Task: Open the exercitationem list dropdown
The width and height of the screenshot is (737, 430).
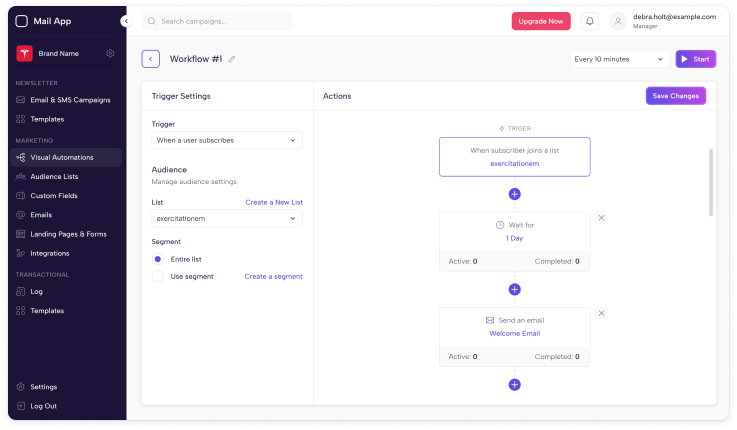Action: tap(227, 218)
